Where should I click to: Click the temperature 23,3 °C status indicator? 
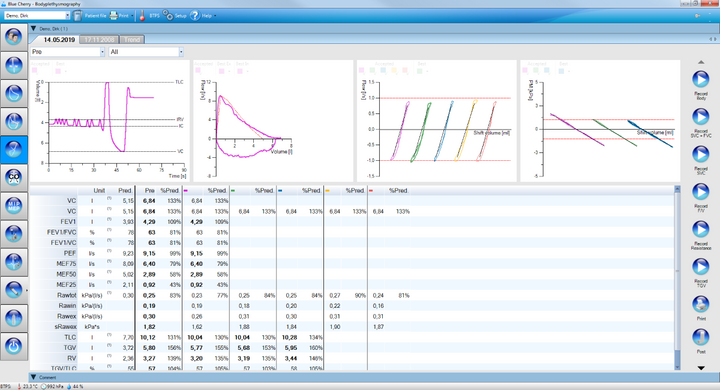(x=28, y=387)
